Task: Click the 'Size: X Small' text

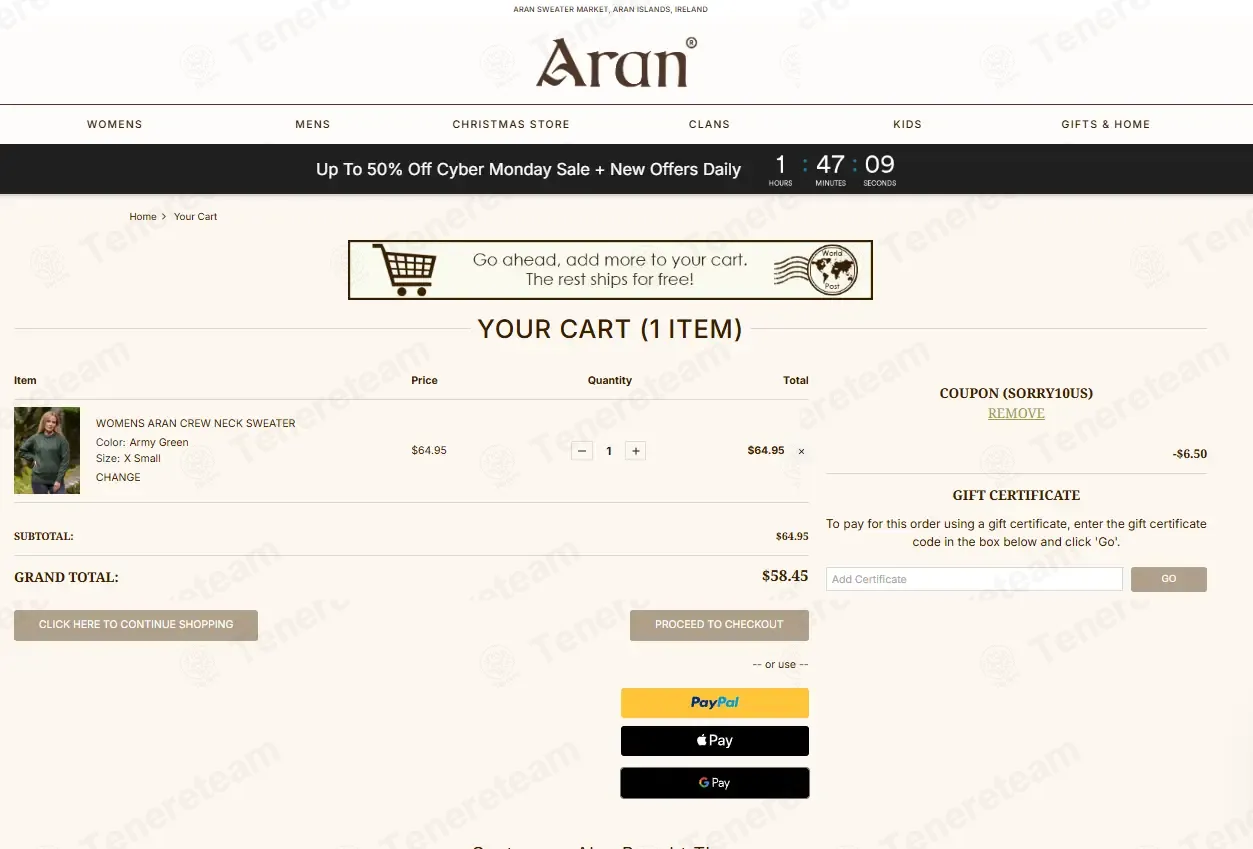Action: (128, 458)
